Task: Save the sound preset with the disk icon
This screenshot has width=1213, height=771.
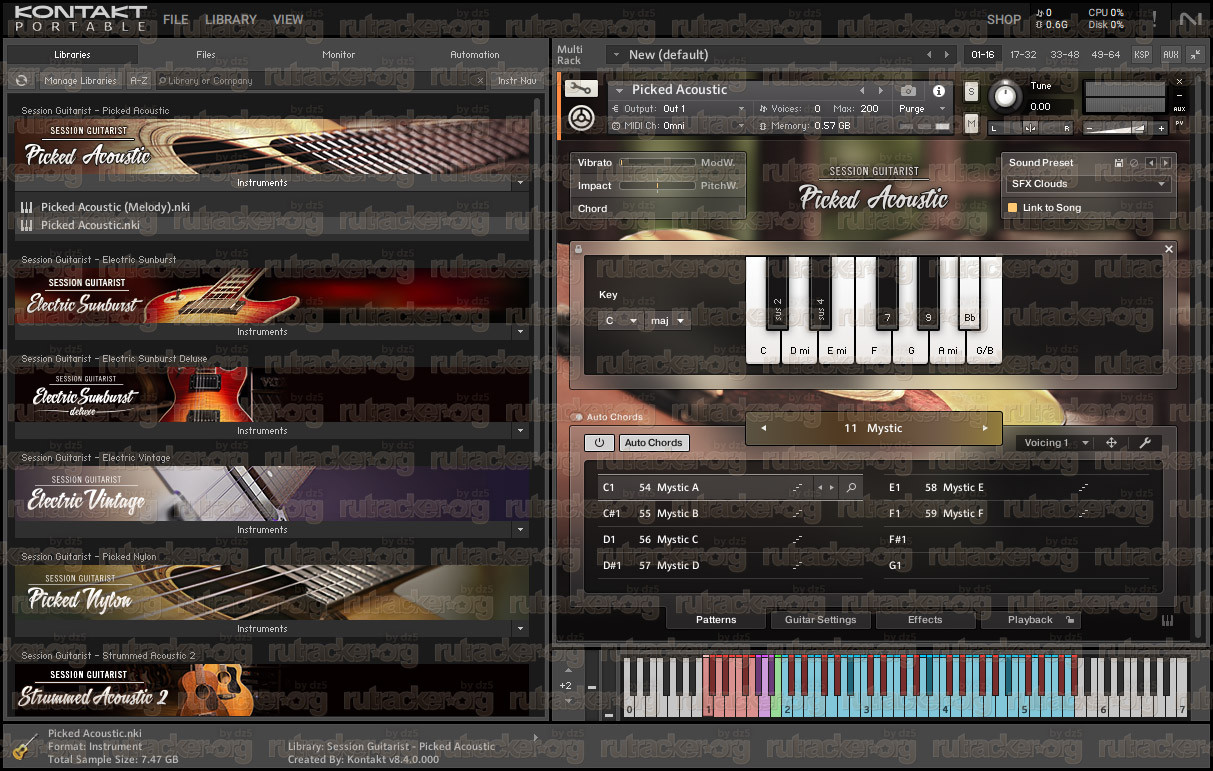Action: pyautogui.click(x=1119, y=163)
